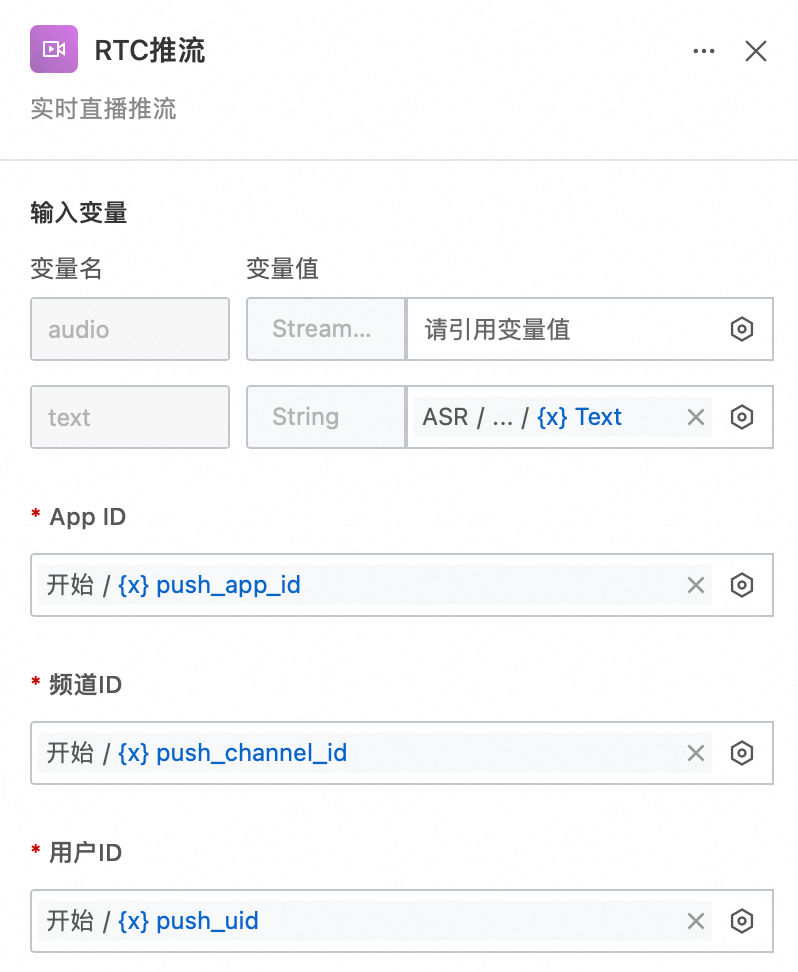Screen dimensions: 798x972
Task: Clear the push_app_id variable value
Action: pyautogui.click(x=696, y=585)
